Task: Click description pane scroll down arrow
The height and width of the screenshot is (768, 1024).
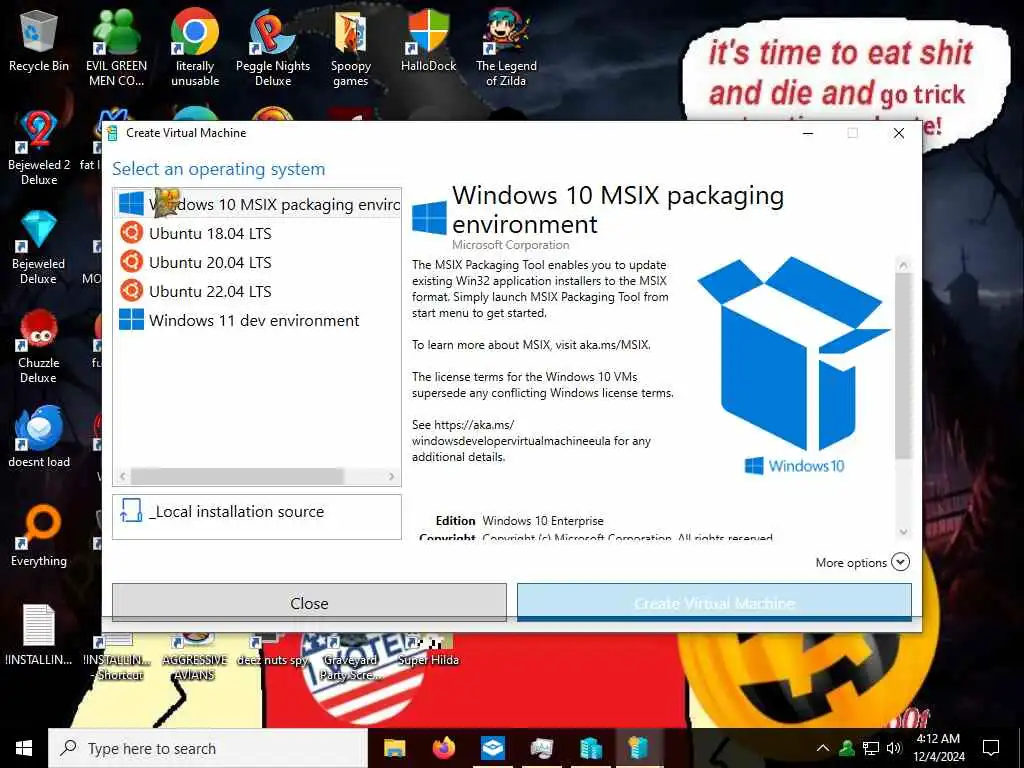Action: click(903, 532)
